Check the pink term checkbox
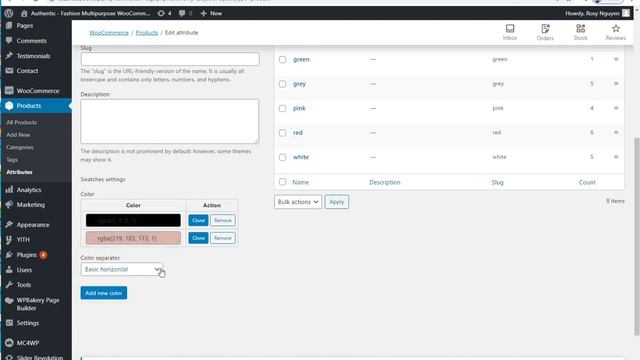The width and height of the screenshot is (640, 360). click(x=282, y=109)
